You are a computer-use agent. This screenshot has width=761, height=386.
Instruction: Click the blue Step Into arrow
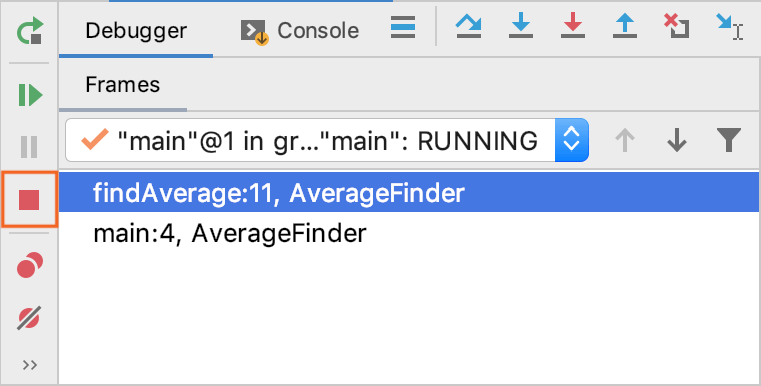click(x=521, y=26)
